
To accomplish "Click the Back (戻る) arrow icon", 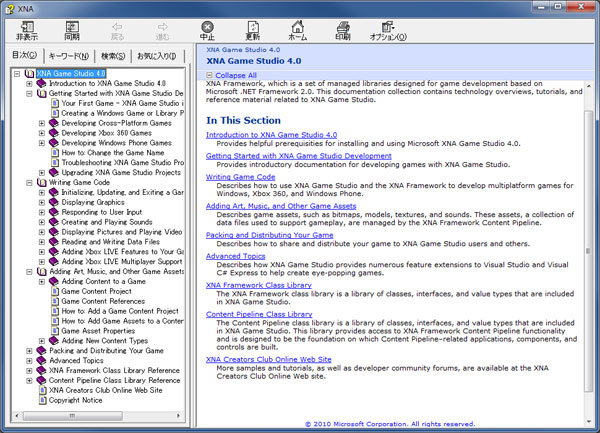I will [117, 26].
